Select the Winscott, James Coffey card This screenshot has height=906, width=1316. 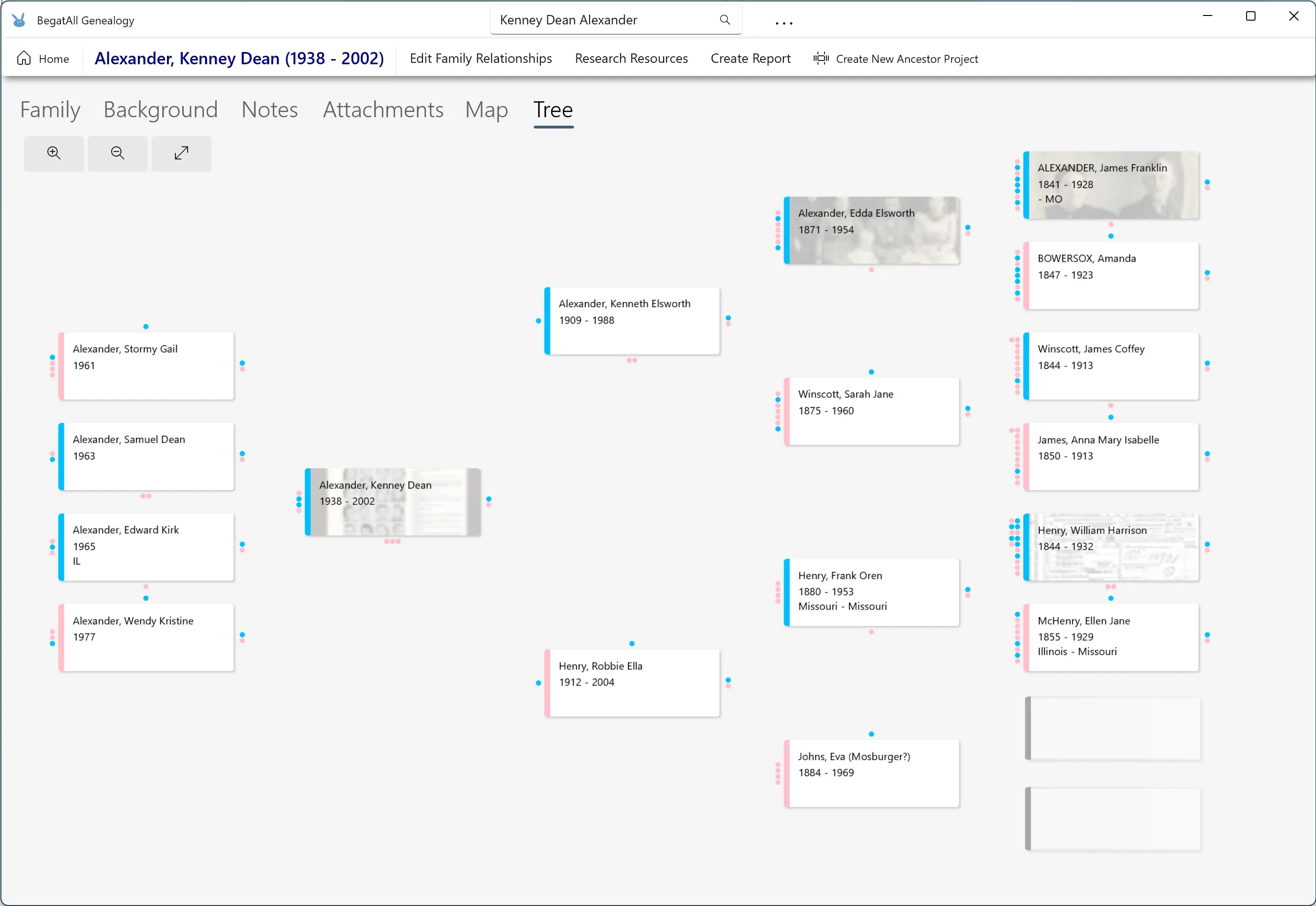tap(1111, 366)
